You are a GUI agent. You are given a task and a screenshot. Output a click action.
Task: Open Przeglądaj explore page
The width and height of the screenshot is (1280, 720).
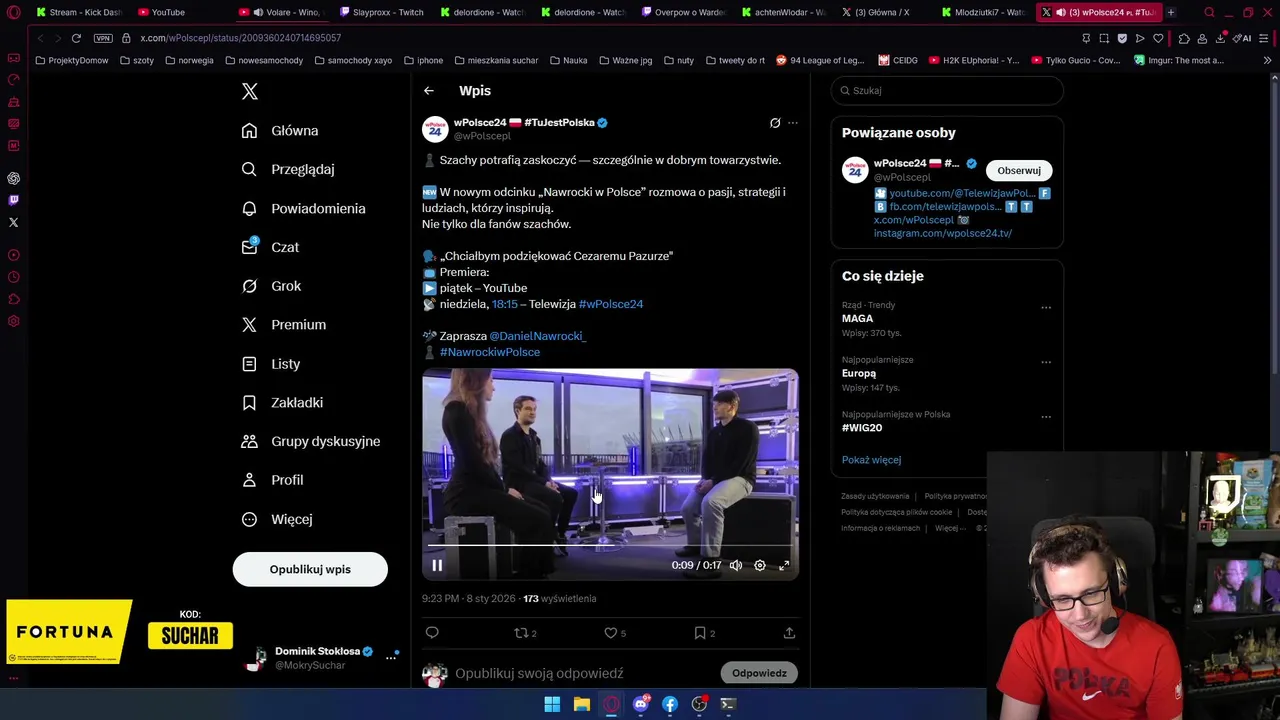[289, 169]
